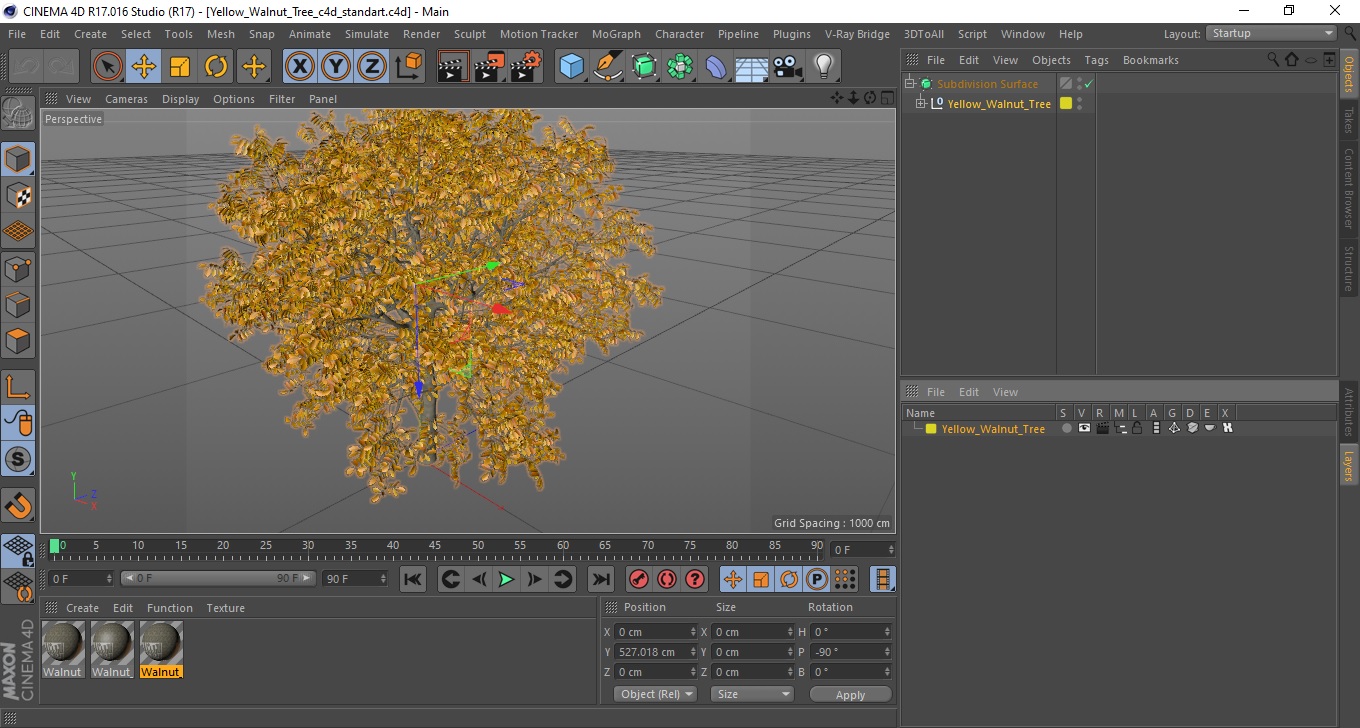Enable Model mode in left toolbar
This screenshot has height=728, width=1360.
click(18, 159)
